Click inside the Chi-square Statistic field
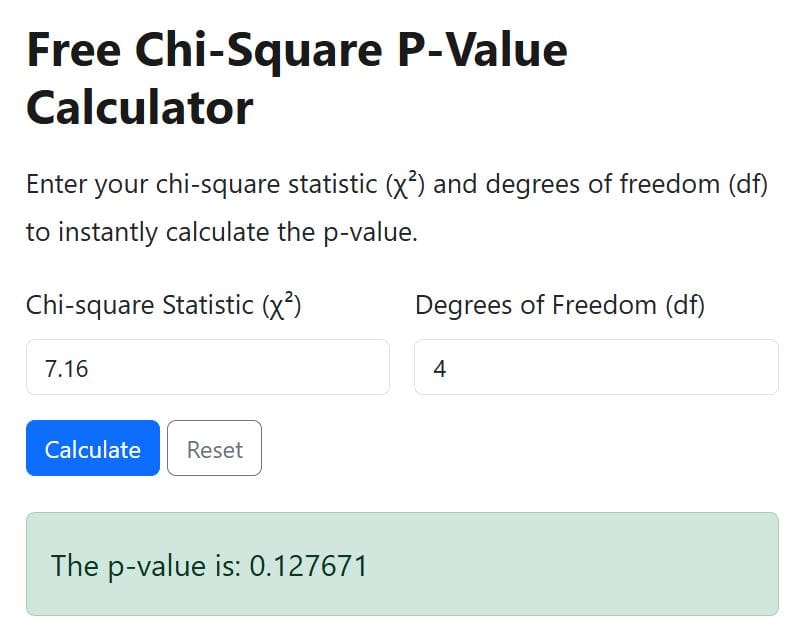 [x=207, y=368]
